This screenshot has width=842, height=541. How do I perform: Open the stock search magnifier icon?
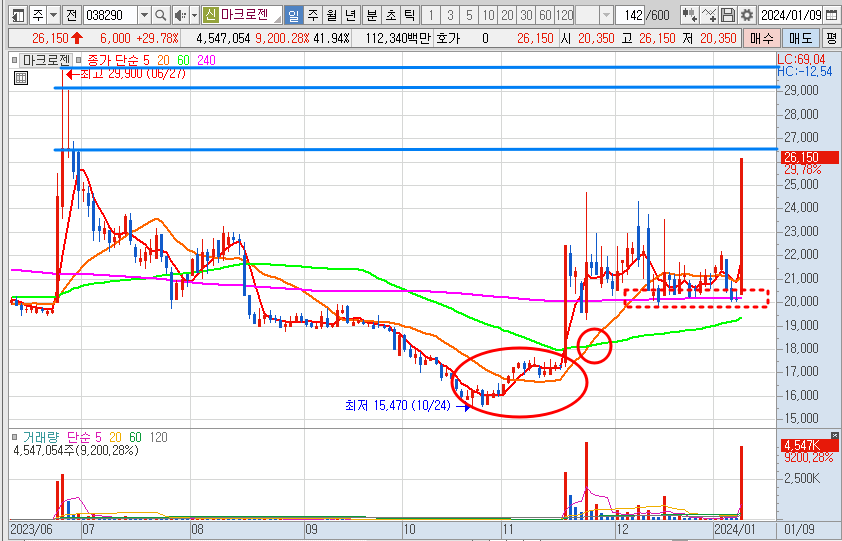click(160, 15)
